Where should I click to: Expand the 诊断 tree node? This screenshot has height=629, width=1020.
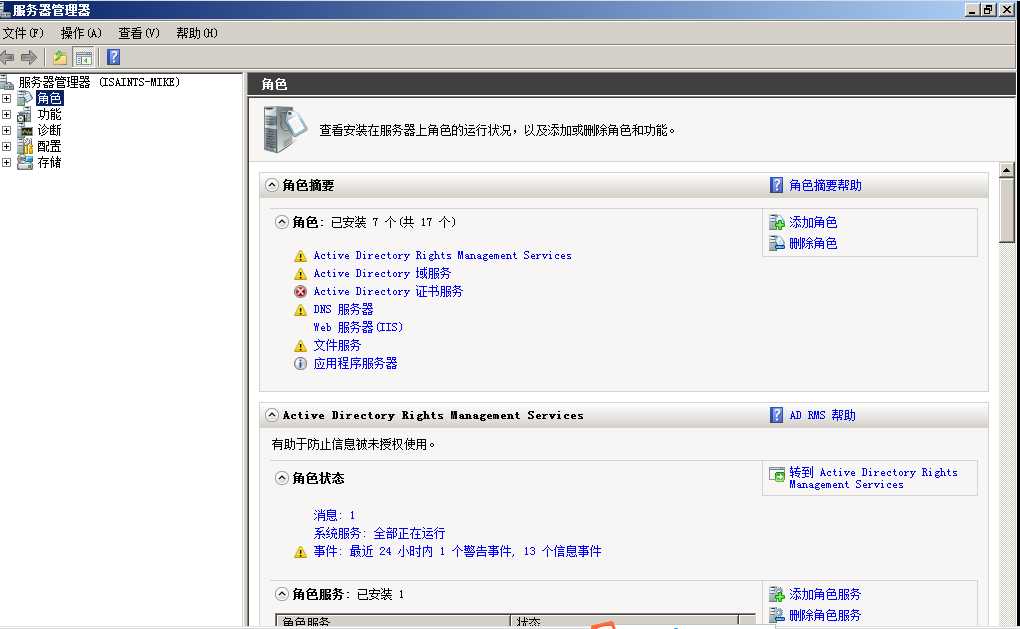pos(7,130)
